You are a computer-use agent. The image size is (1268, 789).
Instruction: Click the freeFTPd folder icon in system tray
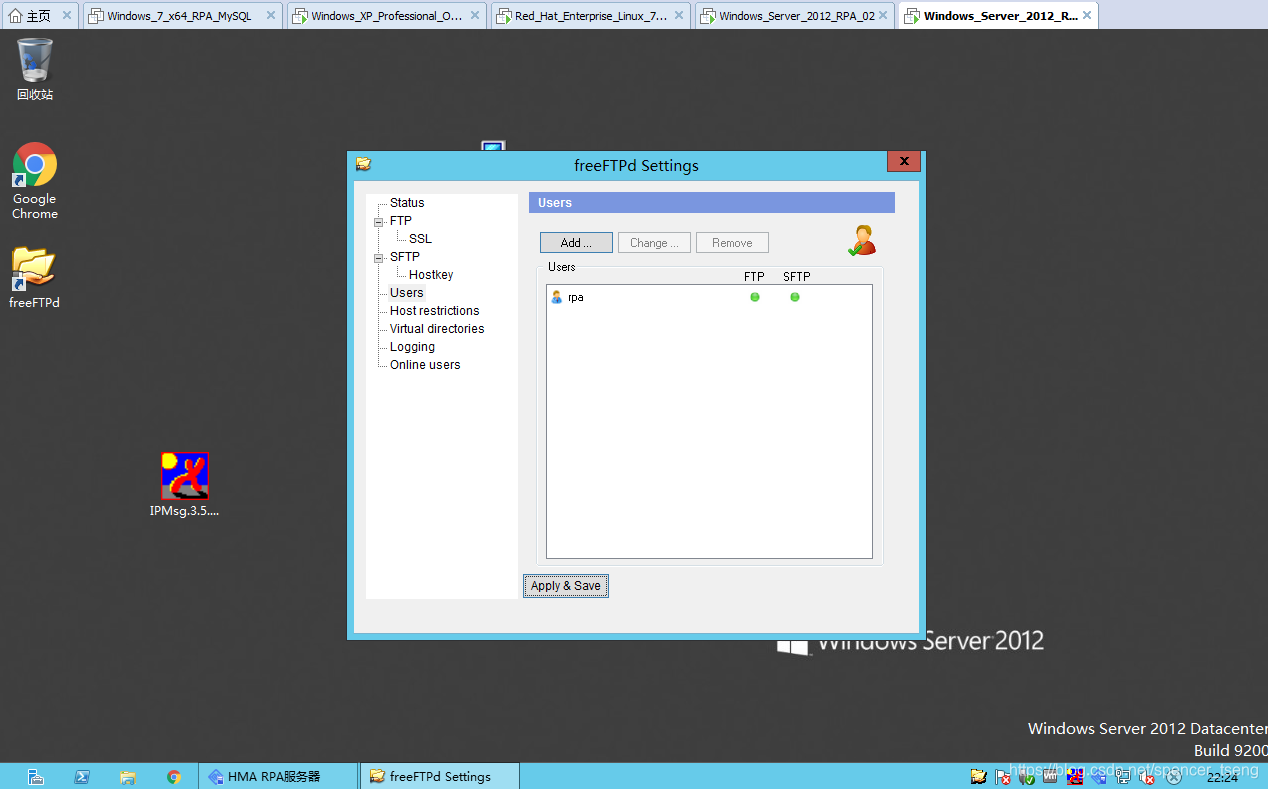pos(979,776)
